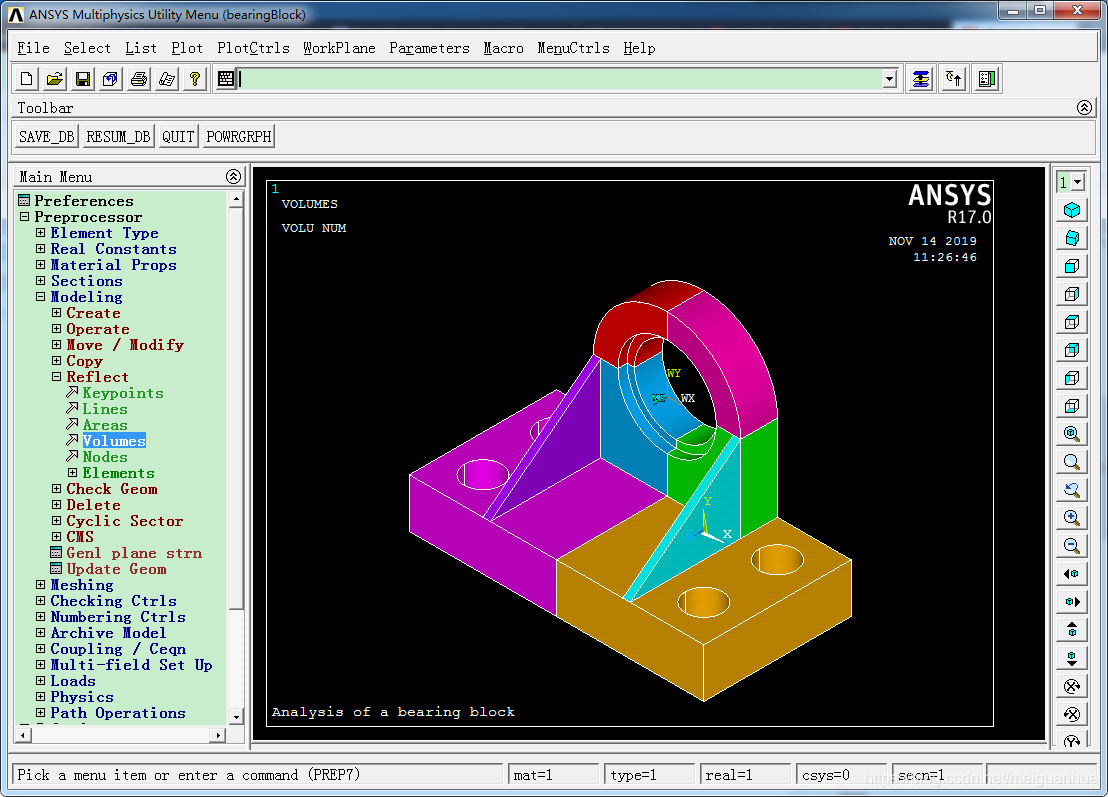Open the MenuCtrls menu
Image resolution: width=1108 pixels, height=797 pixels.
(573, 48)
